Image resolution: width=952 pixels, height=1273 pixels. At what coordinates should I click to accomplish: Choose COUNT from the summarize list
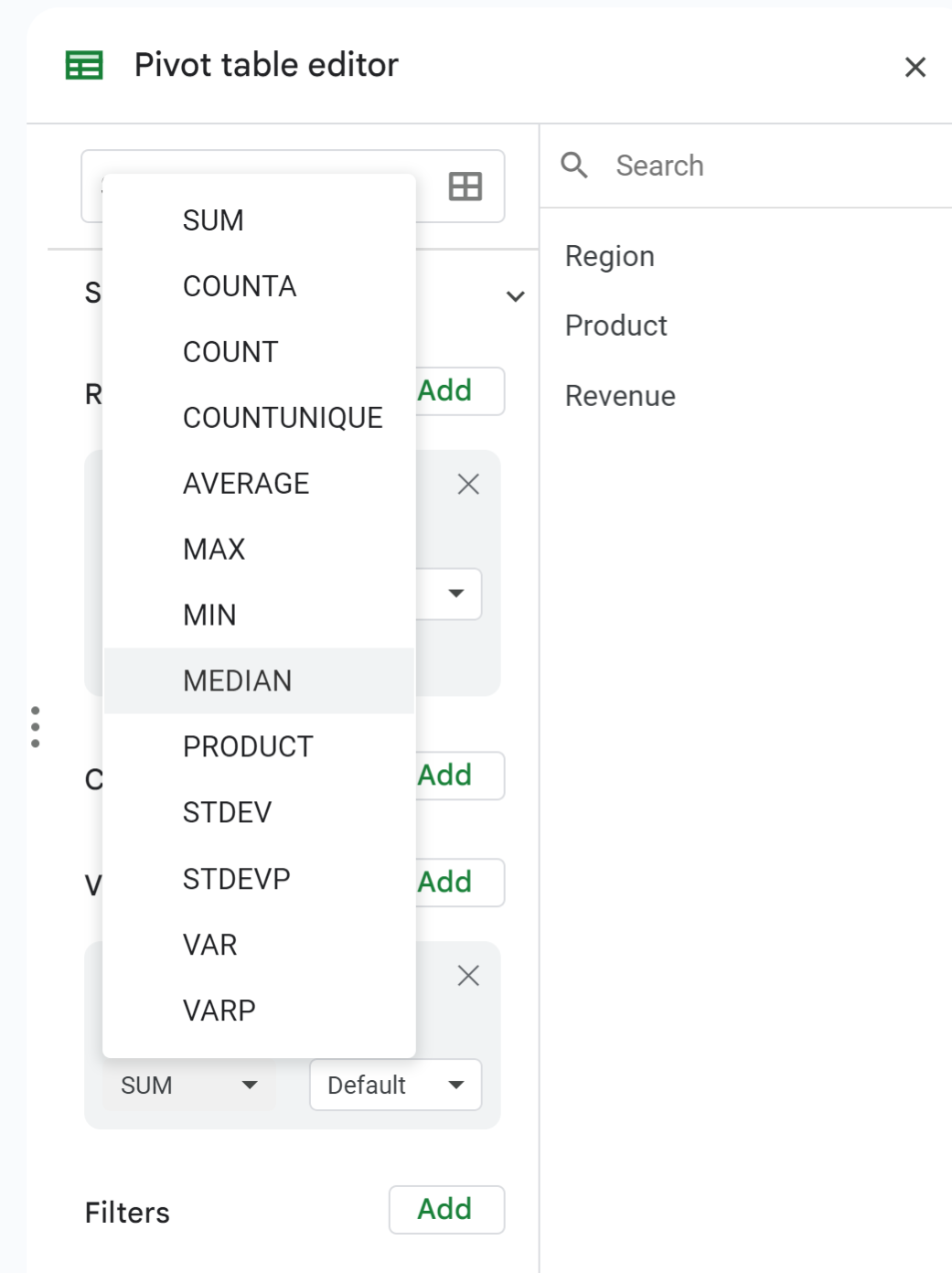click(x=259, y=352)
